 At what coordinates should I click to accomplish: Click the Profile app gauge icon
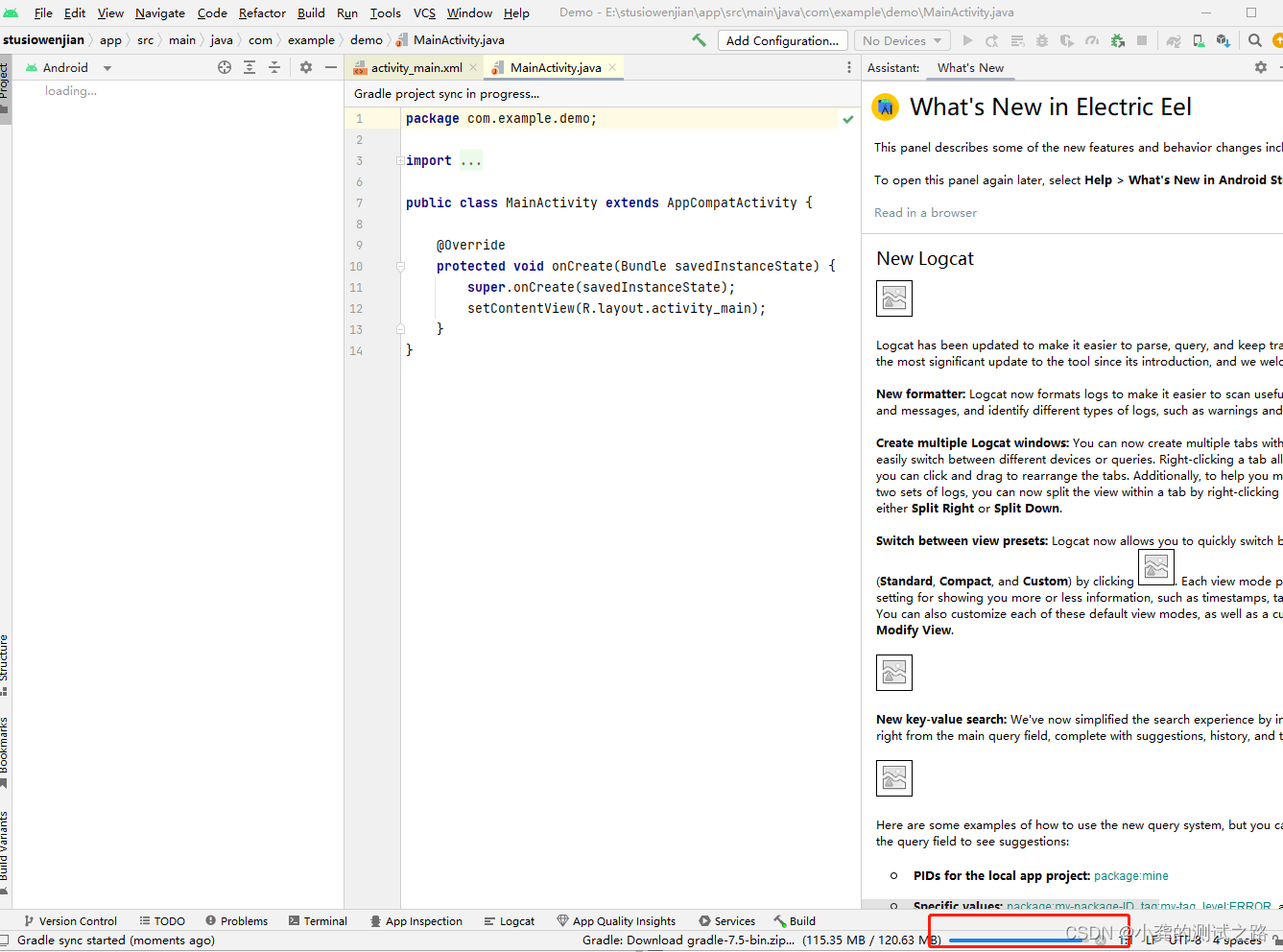pyautogui.click(x=1092, y=40)
